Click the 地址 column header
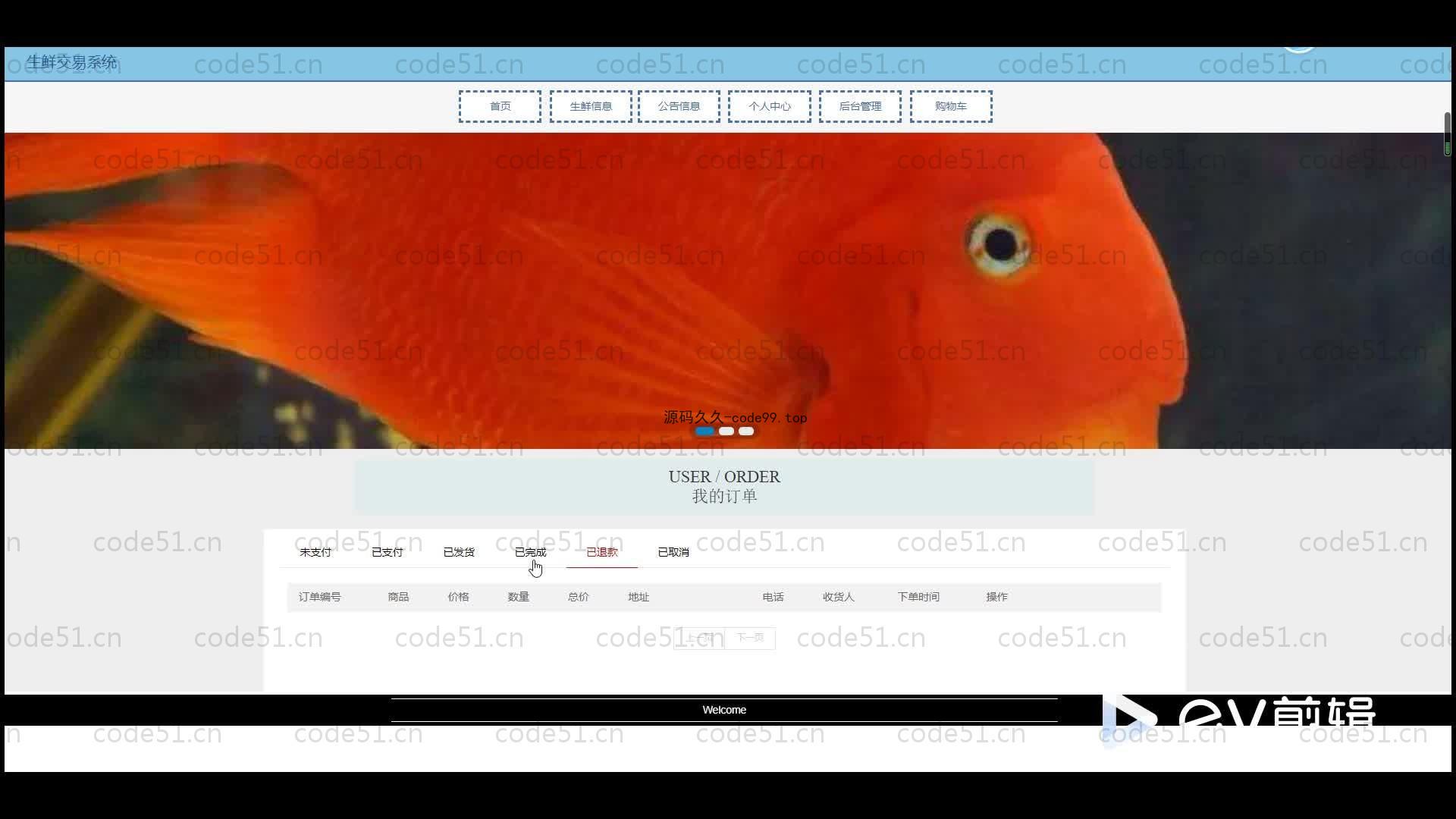 639,597
